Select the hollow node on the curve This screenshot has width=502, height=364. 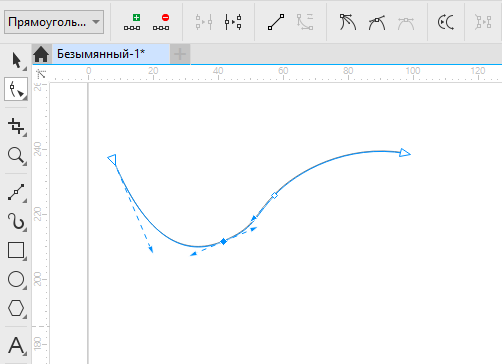coord(274,195)
